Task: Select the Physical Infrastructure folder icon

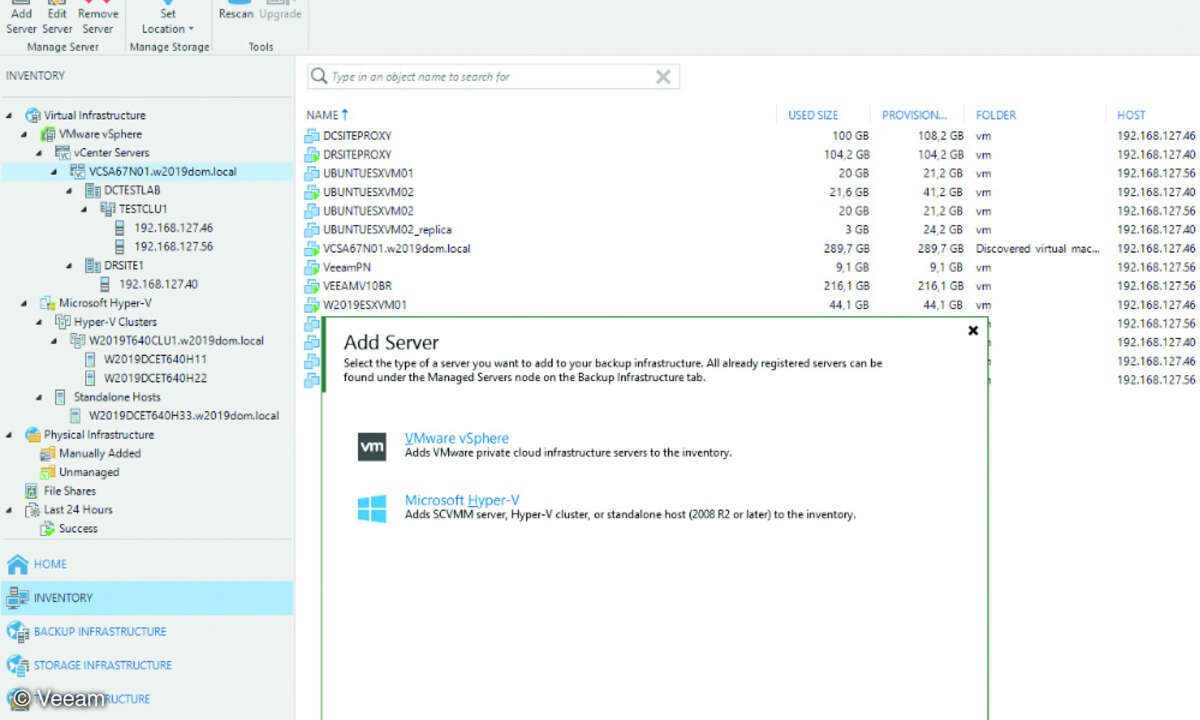Action: pyautogui.click(x=33, y=435)
